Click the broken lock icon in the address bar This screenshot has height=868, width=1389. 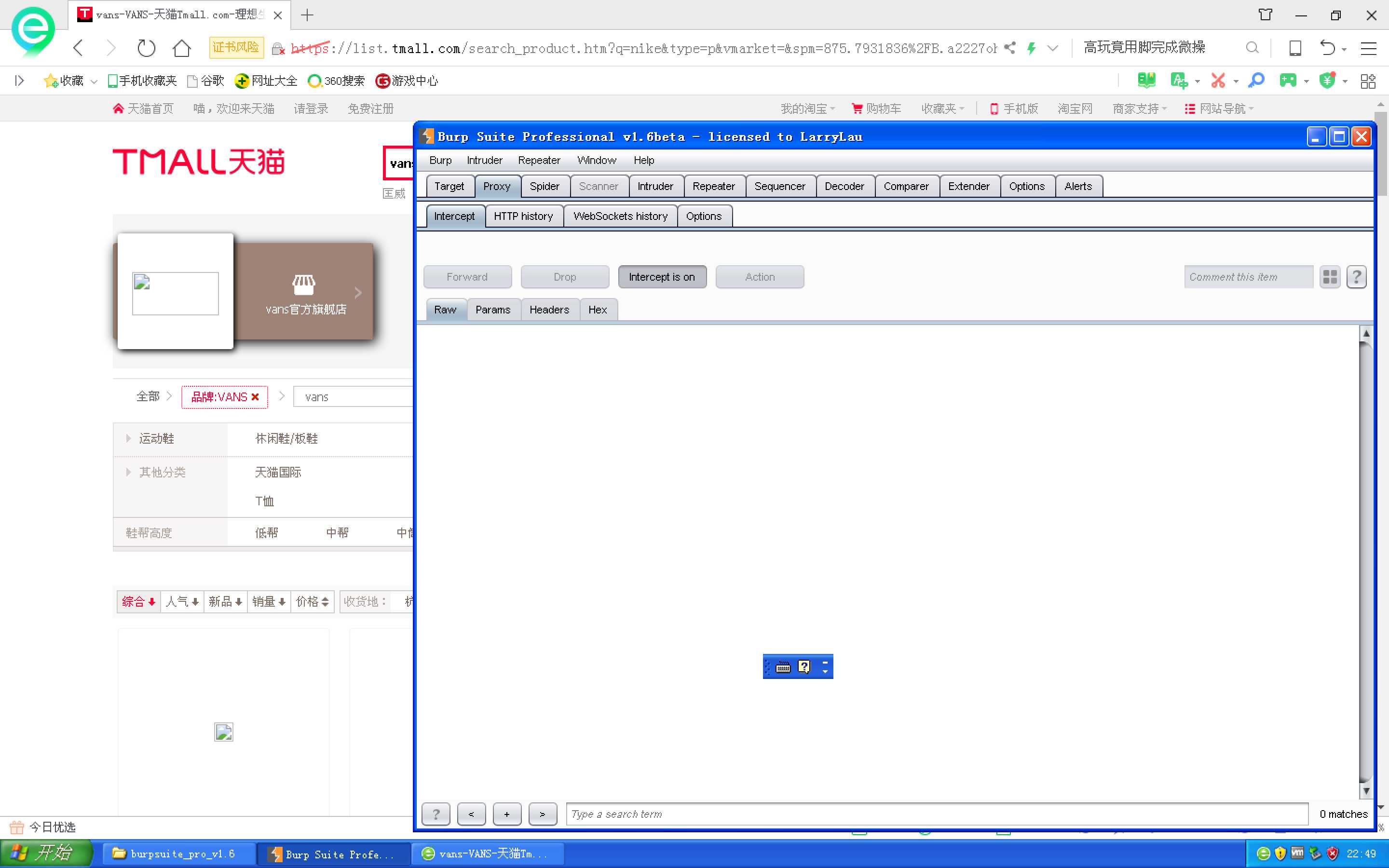click(x=278, y=49)
